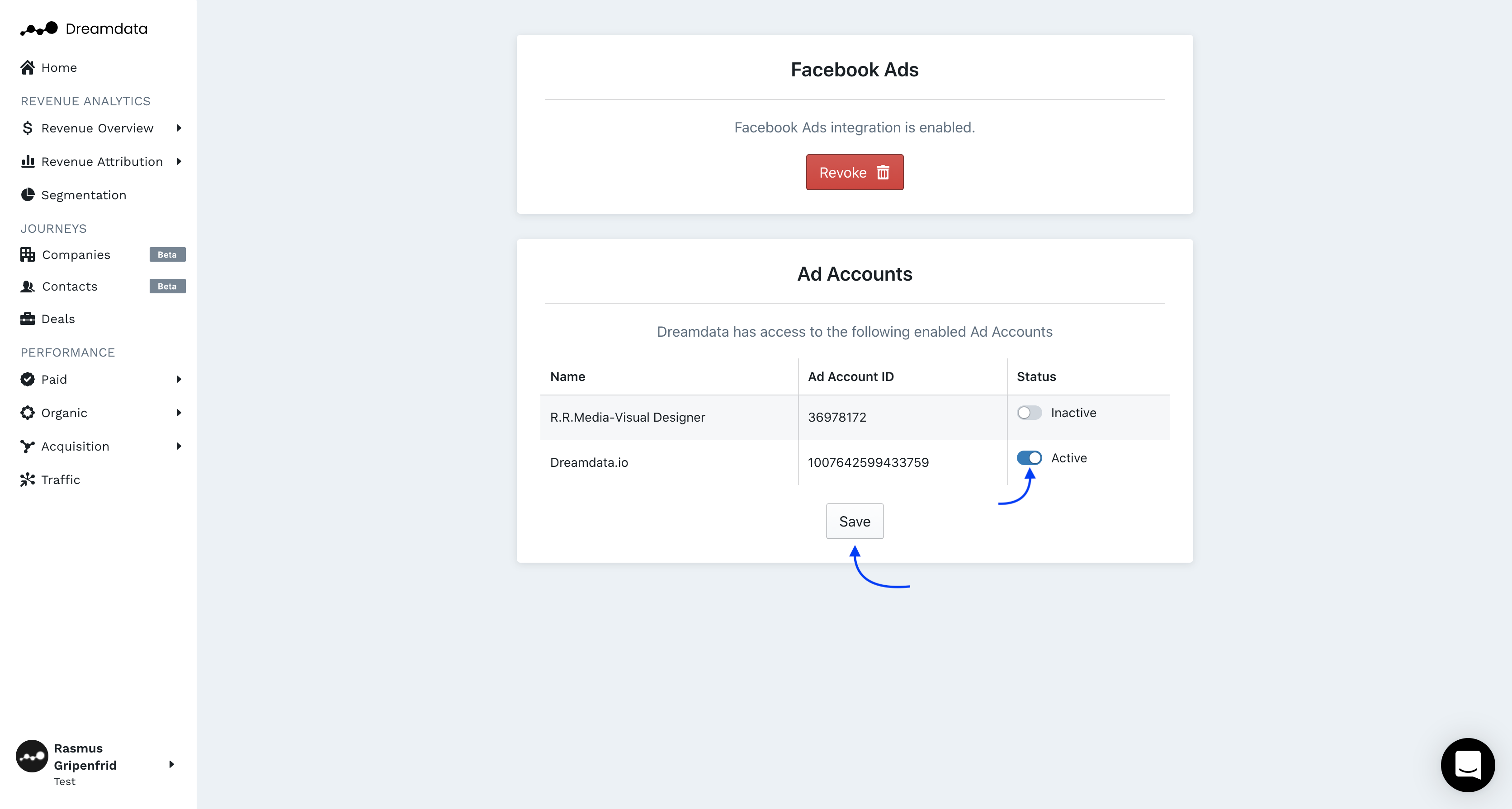Click the Ad Account ID column header
This screenshot has height=809, width=1512.
click(x=850, y=376)
